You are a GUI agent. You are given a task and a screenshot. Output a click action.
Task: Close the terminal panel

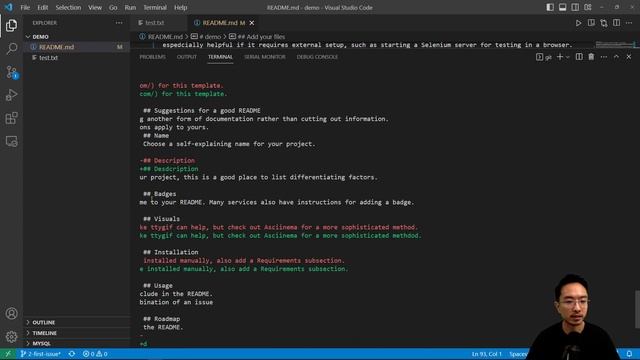[x=629, y=57]
